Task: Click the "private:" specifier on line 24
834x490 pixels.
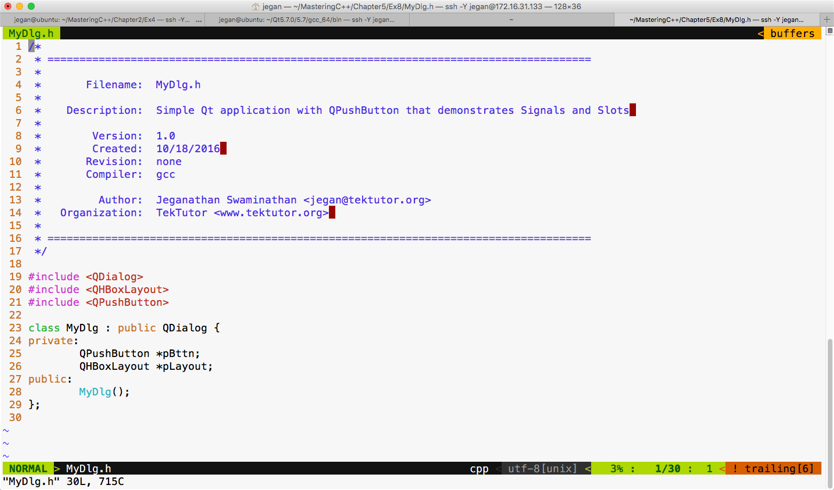Action: click(x=53, y=340)
